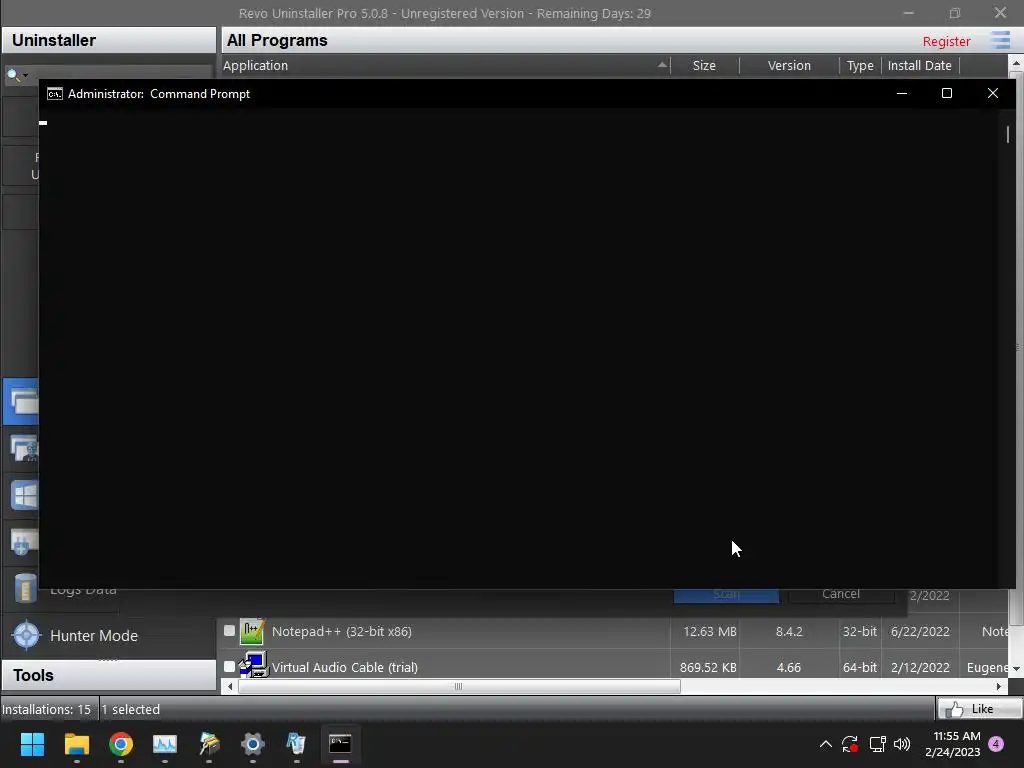The width and height of the screenshot is (1024, 768).
Task: Switch to Command Prompt on the taskbar
Action: pyautogui.click(x=340, y=744)
